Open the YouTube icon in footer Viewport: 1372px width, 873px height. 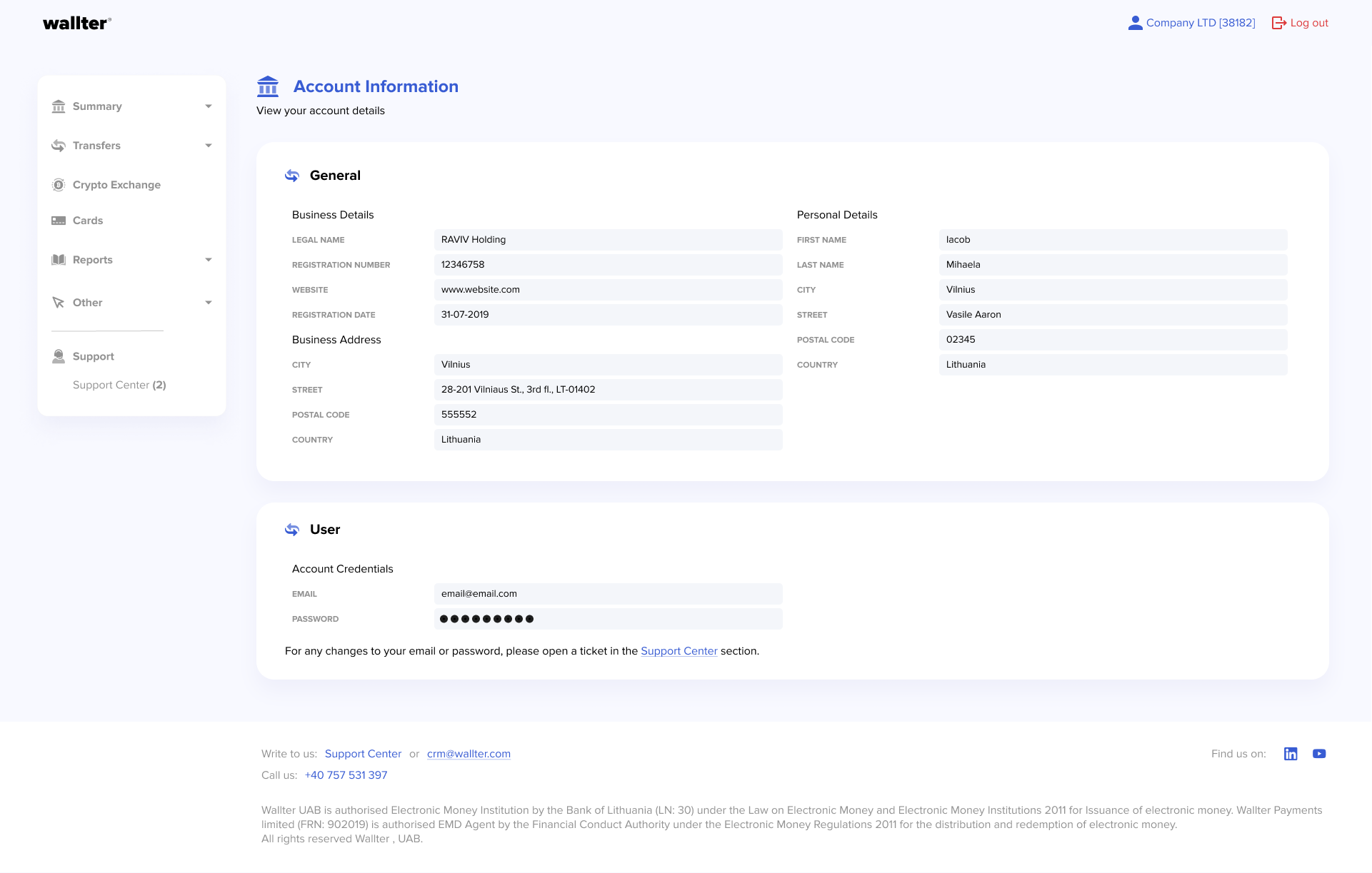1320,753
